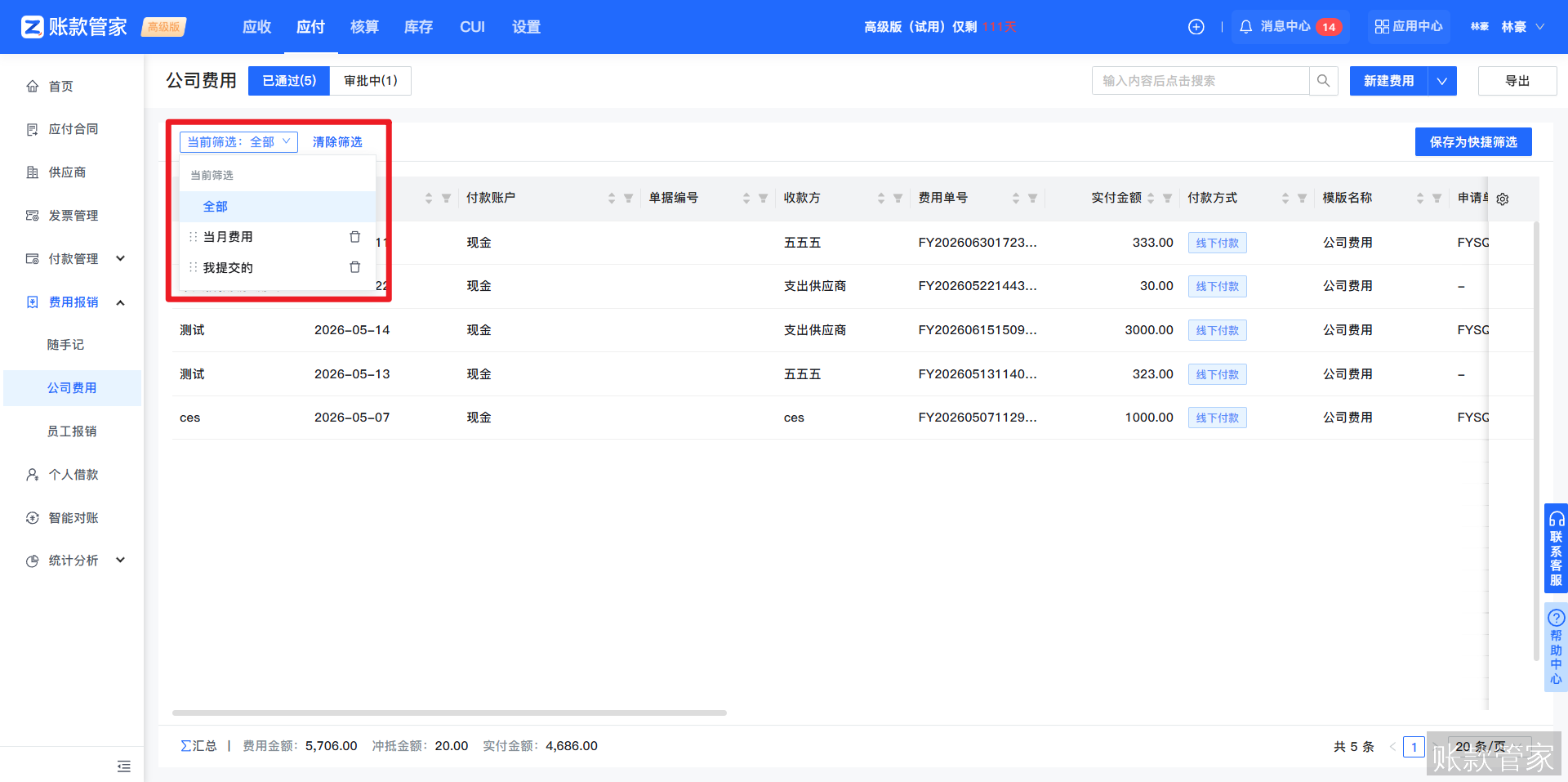1568x782 pixels.
Task: Open the message center bell icon
Action: point(1245,27)
